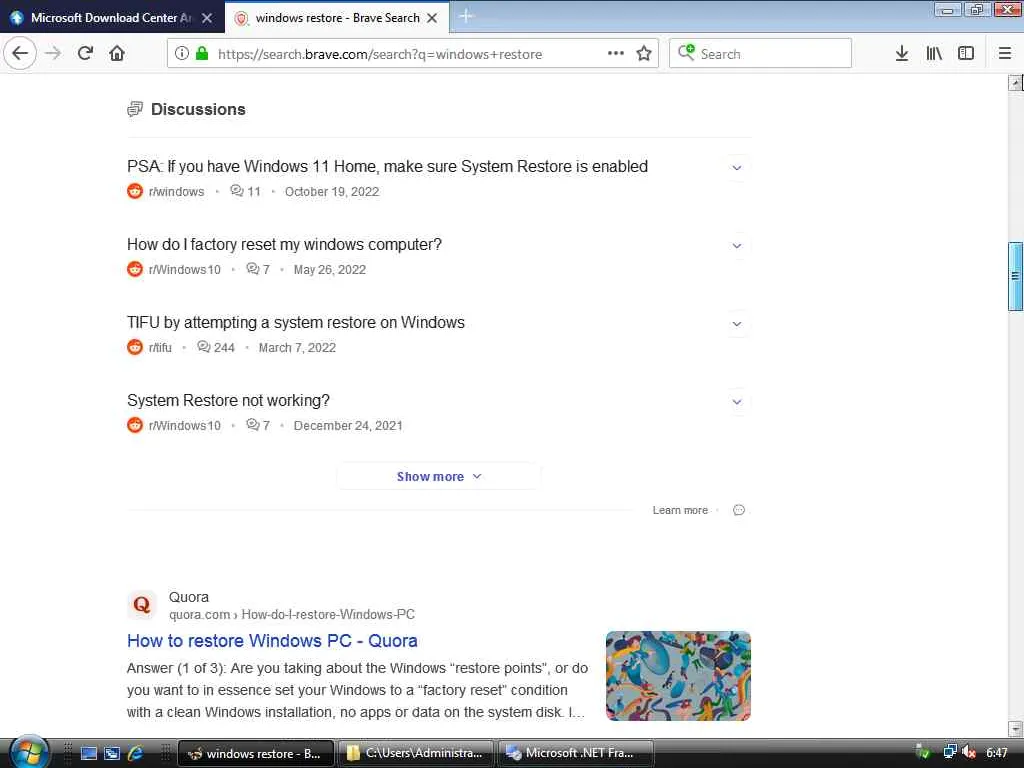Focus the toolbar Search box
Viewport: 1024px width, 768px height.
click(x=761, y=54)
